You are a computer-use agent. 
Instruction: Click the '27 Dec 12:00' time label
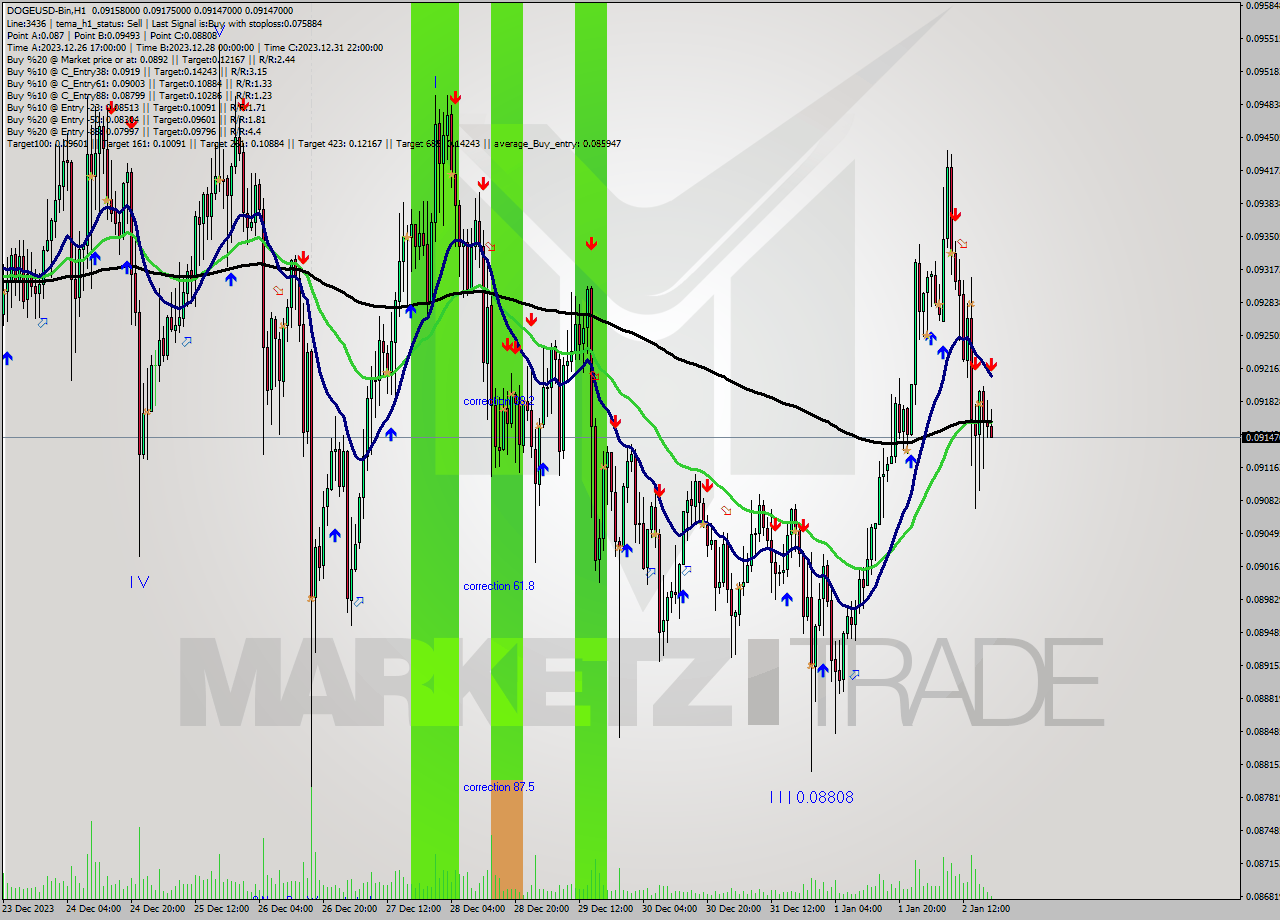(413, 909)
